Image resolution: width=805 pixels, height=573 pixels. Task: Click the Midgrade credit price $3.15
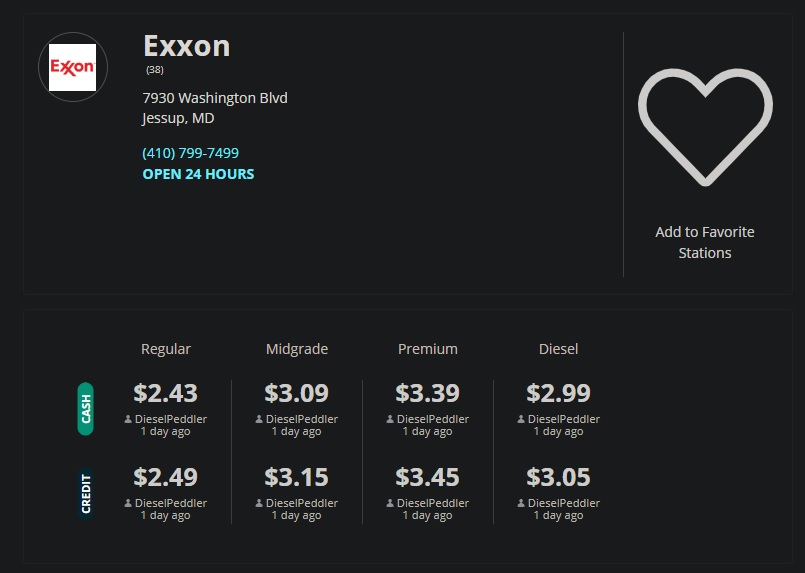[296, 478]
